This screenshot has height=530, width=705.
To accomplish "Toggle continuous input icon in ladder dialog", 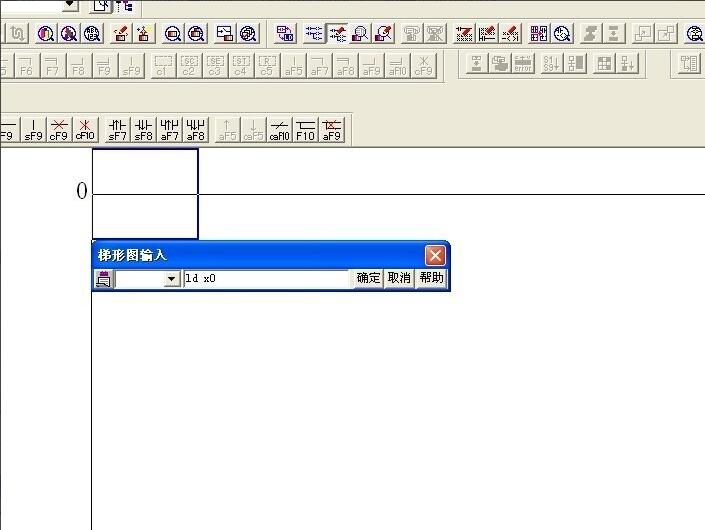I will click(x=103, y=279).
